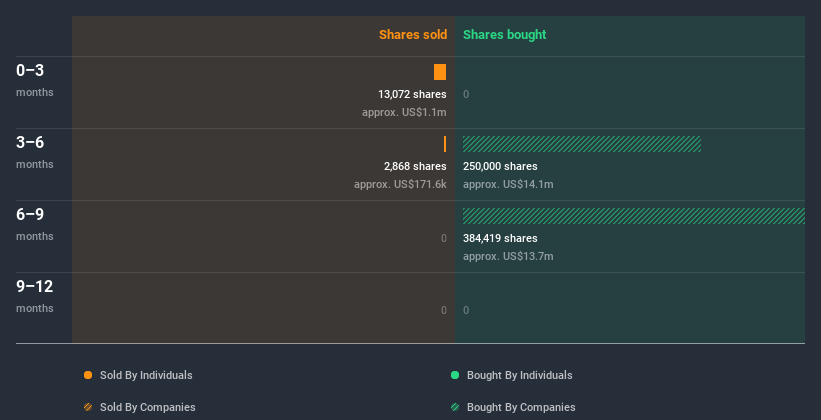Click the striped green 6–9 months bought bar
Screen dimensions: 821x420
[634, 216]
